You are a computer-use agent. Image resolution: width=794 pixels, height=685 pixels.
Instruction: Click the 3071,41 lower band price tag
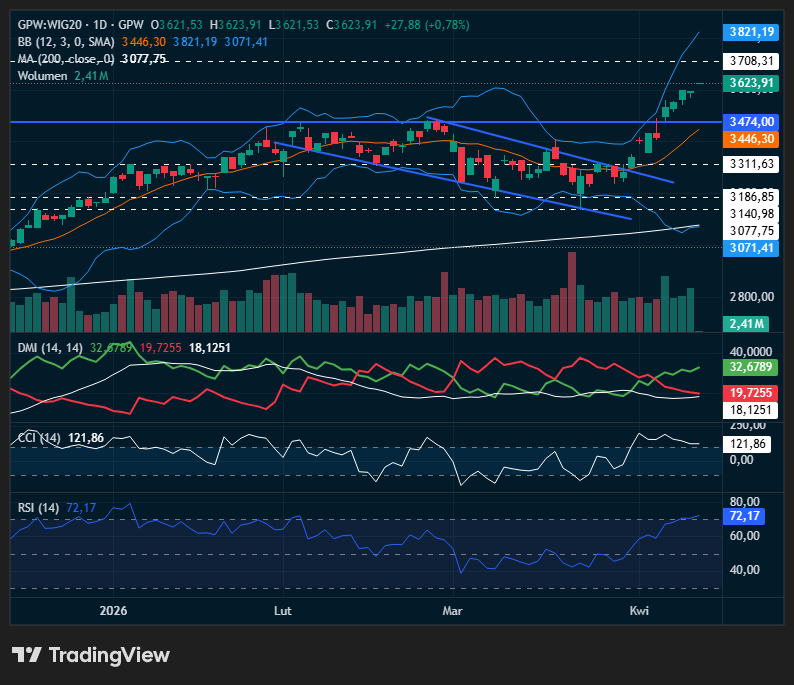[751, 247]
